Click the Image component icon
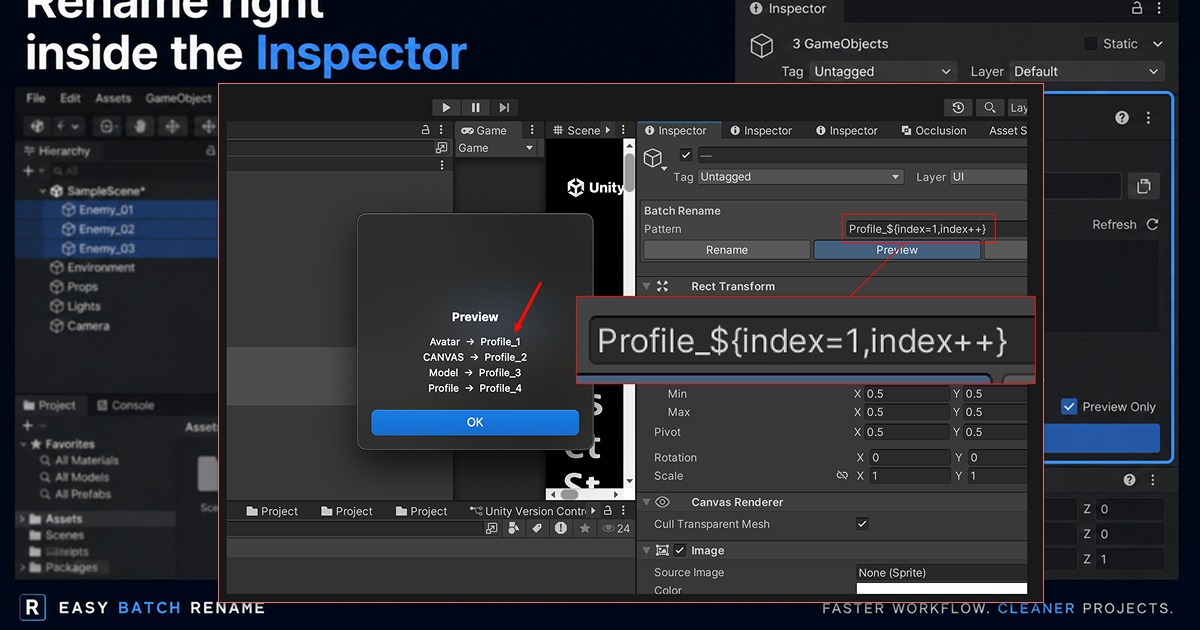Viewport: 1200px width, 630px height. [662, 551]
